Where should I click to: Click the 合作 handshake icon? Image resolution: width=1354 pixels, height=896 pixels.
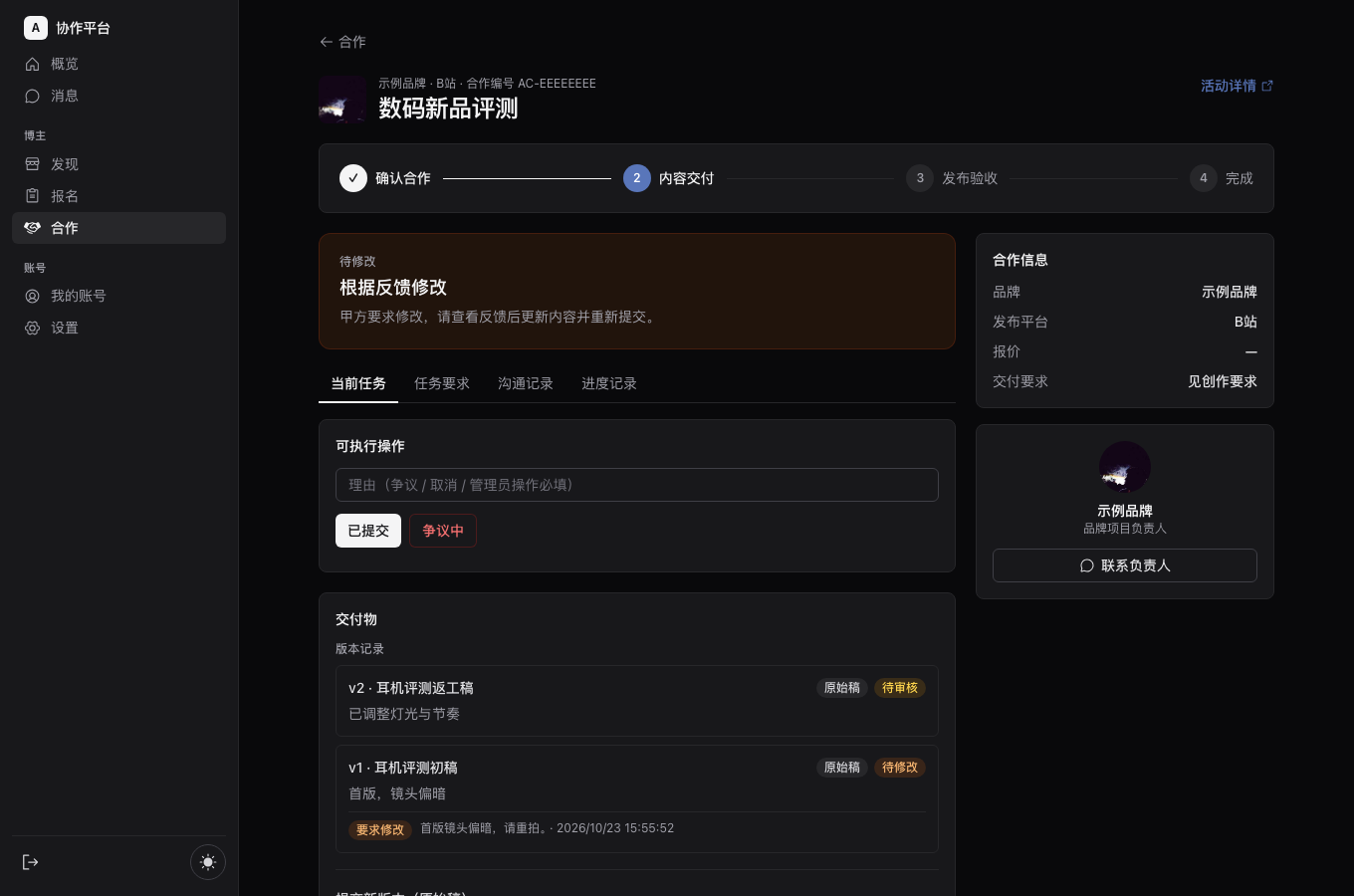point(32,228)
